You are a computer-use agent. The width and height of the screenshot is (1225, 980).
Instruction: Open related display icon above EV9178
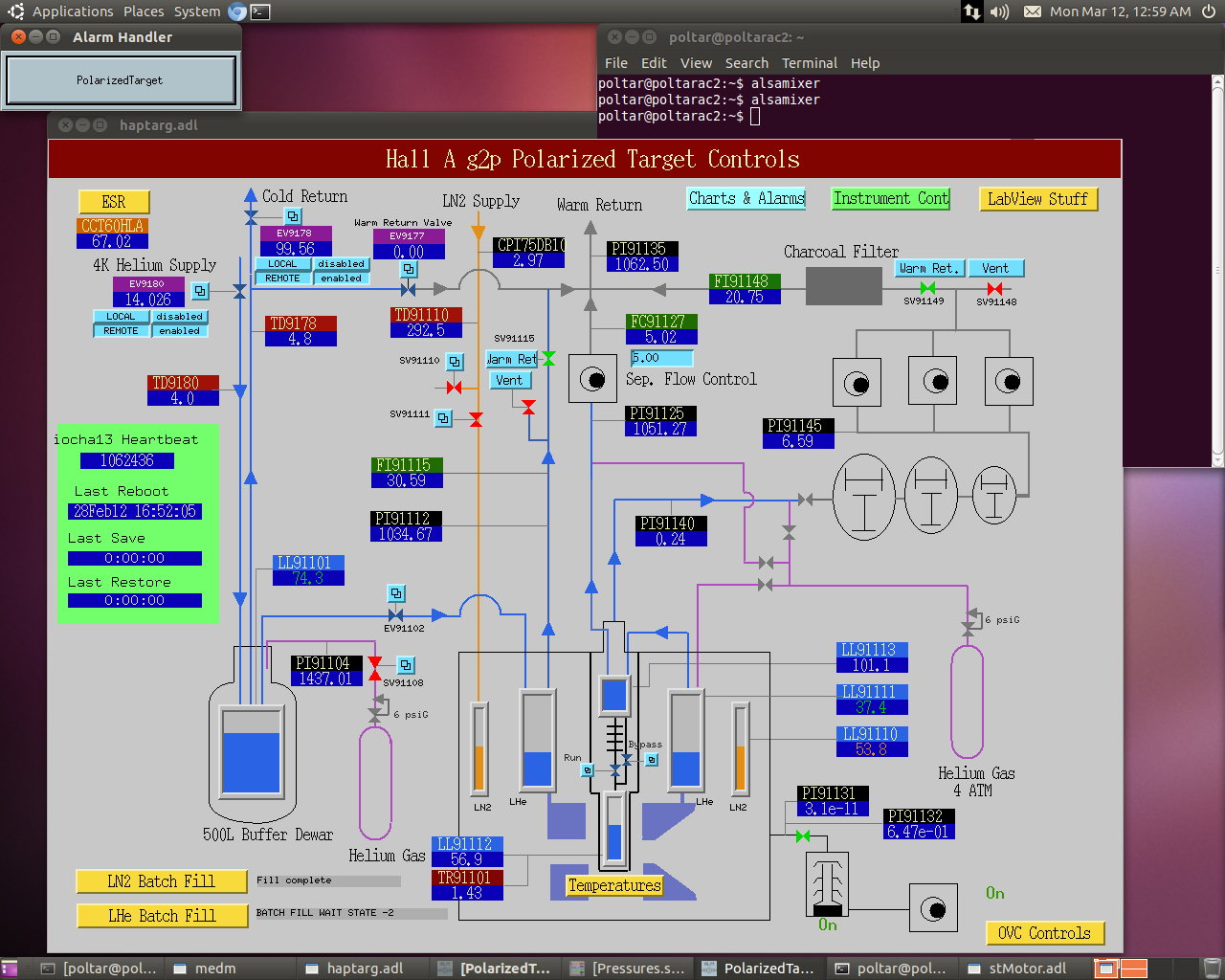[293, 216]
